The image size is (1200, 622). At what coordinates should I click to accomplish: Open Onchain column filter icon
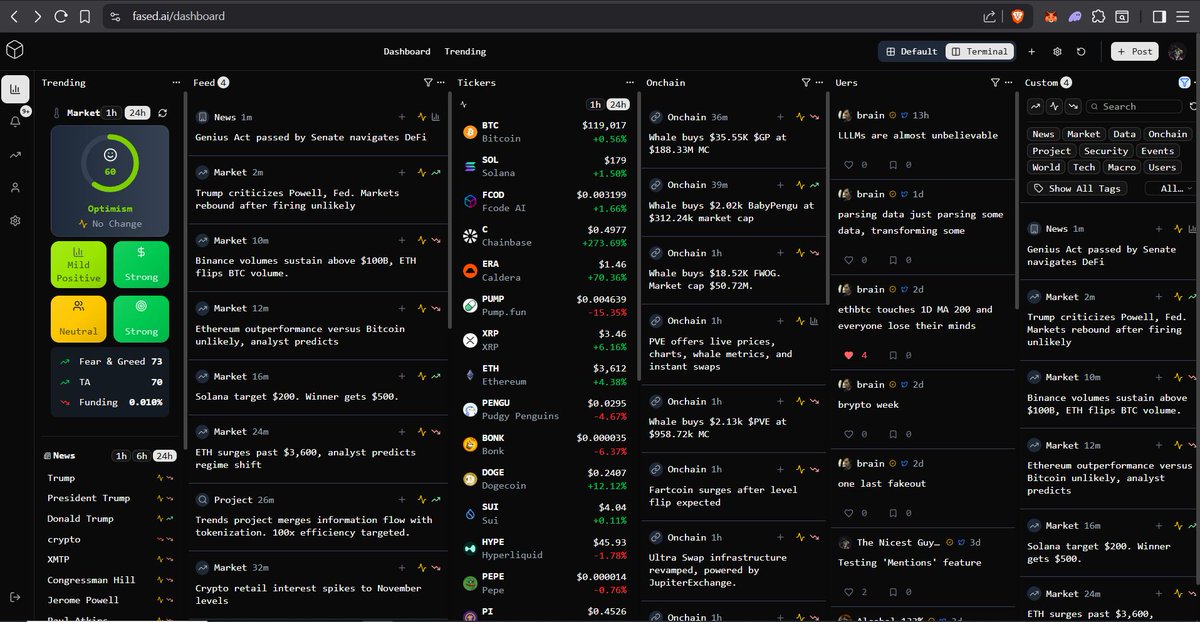(806, 82)
